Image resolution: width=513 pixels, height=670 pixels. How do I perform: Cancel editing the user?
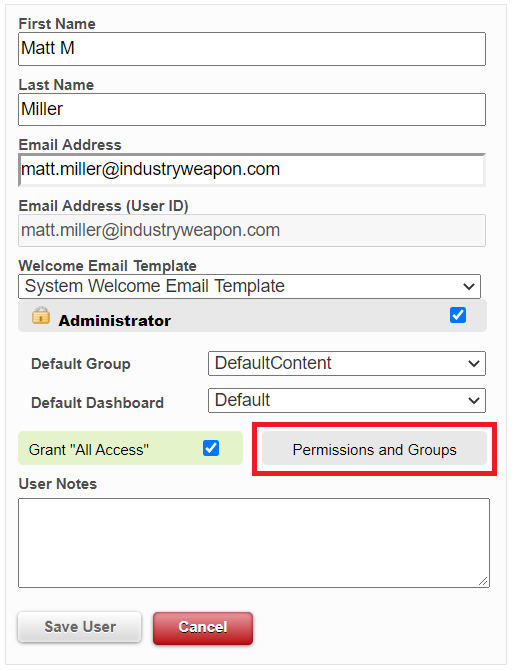click(x=203, y=628)
